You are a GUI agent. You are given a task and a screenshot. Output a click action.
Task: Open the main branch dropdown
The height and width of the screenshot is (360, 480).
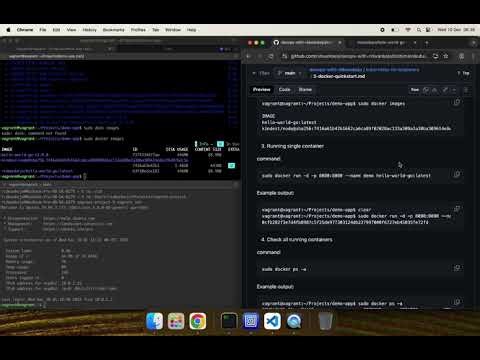tap(290, 73)
